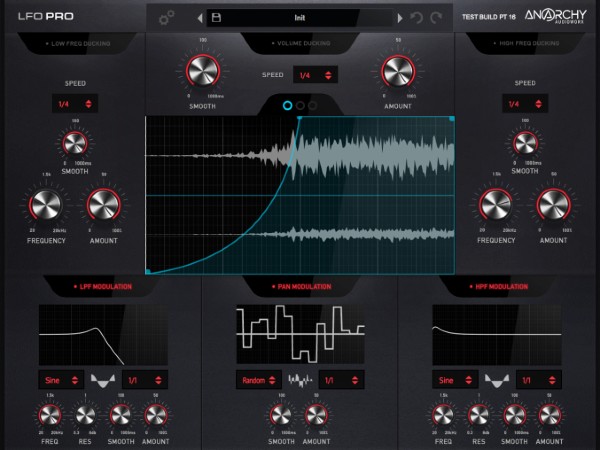
Task: Open LPF modulation Sine shape dropdown
Action: pos(62,380)
